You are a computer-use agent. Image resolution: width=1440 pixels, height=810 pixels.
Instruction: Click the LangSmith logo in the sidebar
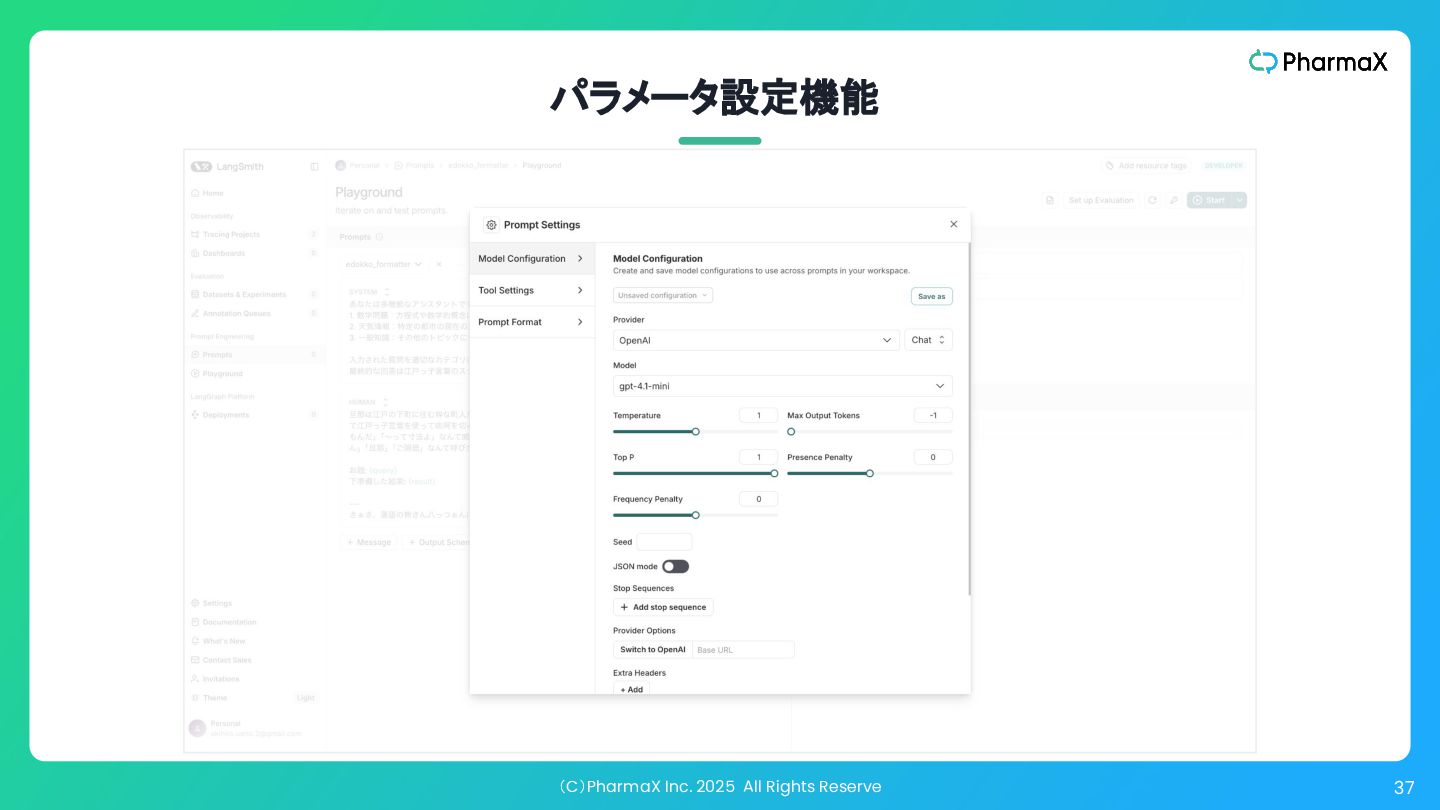tap(228, 167)
